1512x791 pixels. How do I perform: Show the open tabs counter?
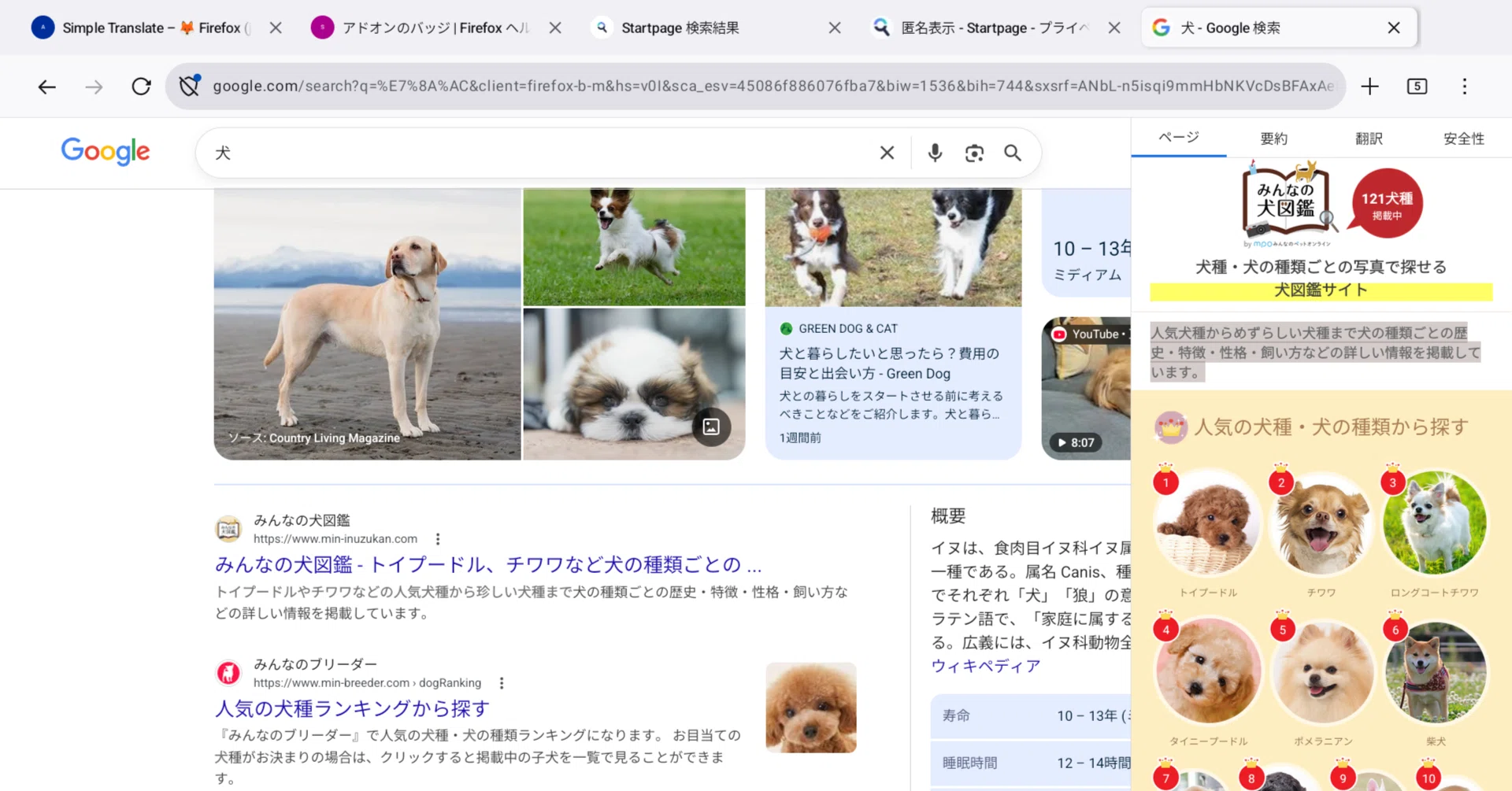(1417, 87)
